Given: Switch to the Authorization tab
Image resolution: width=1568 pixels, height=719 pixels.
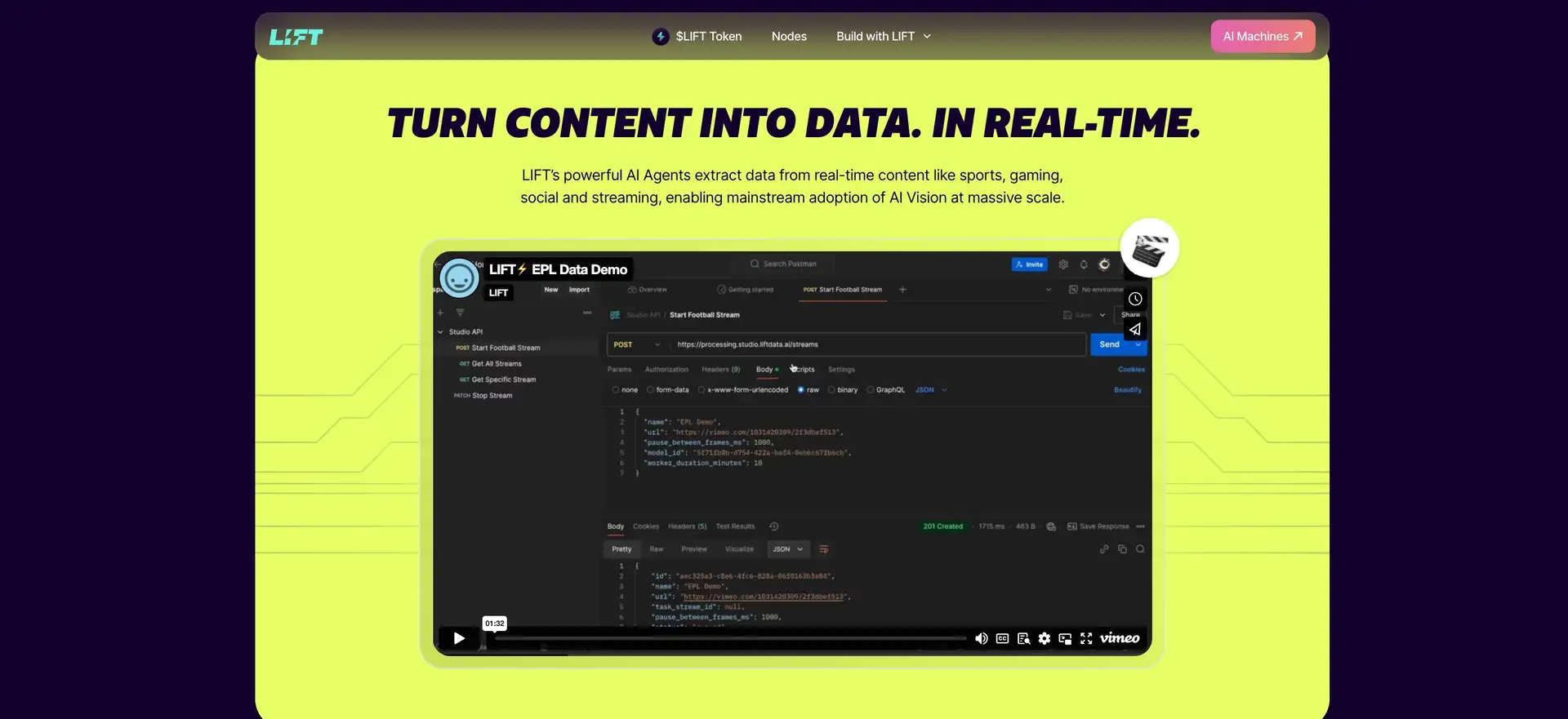Looking at the screenshot, I should coord(666,370).
